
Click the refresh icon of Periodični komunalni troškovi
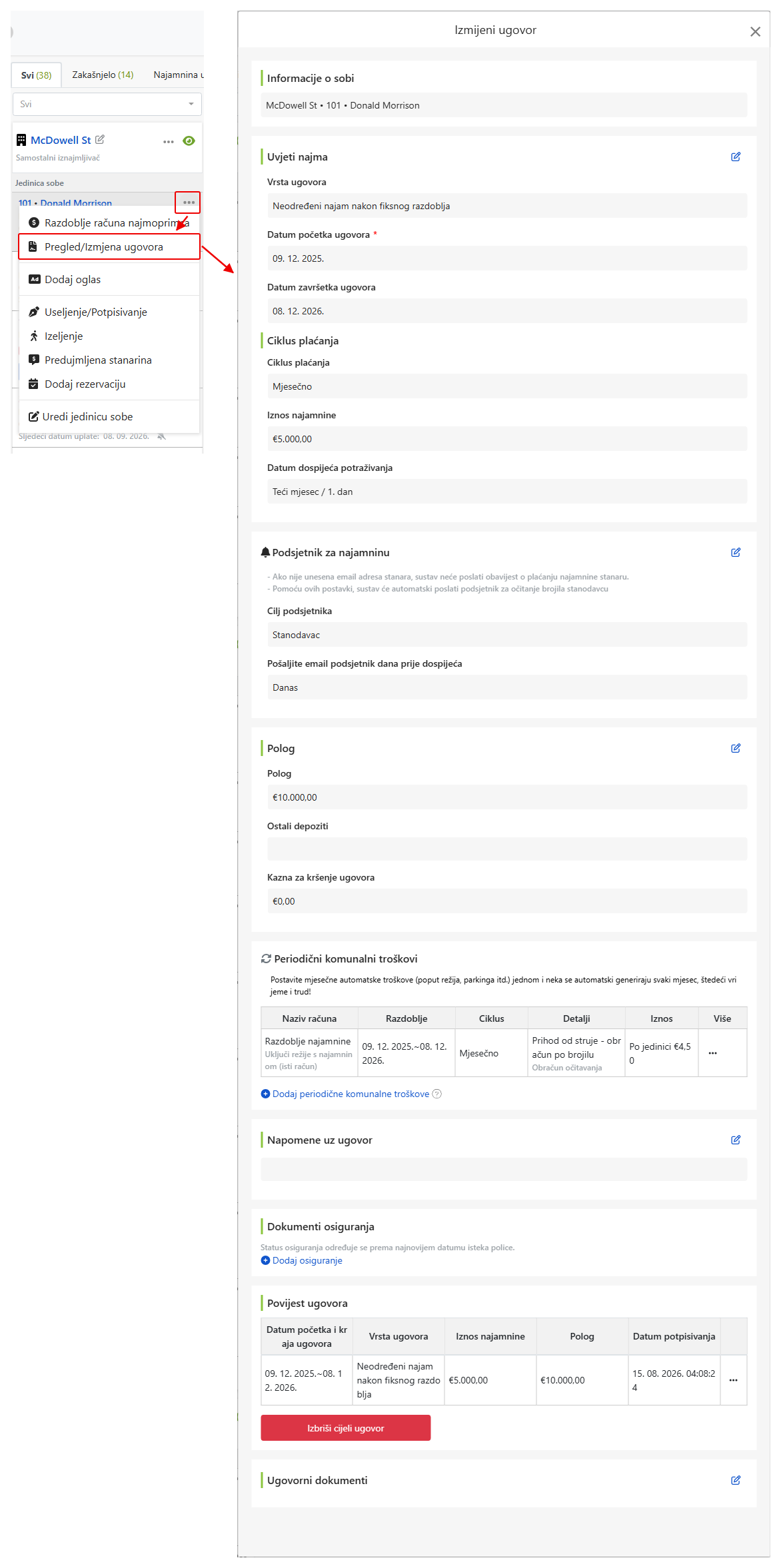[266, 959]
